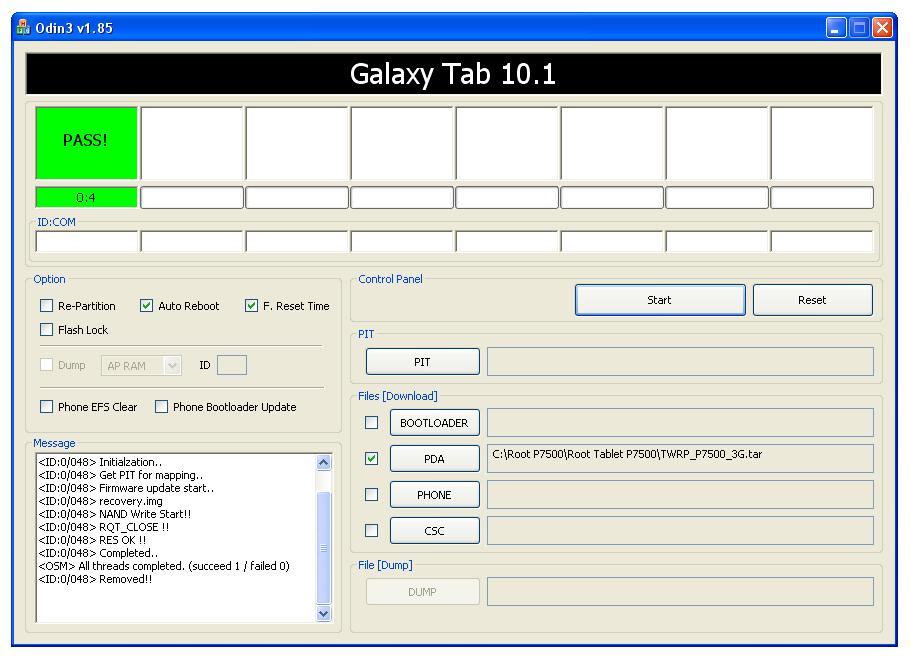Image resolution: width=910 pixels, height=660 pixels.
Task: Minimize the Odin3 window
Action: click(836, 27)
